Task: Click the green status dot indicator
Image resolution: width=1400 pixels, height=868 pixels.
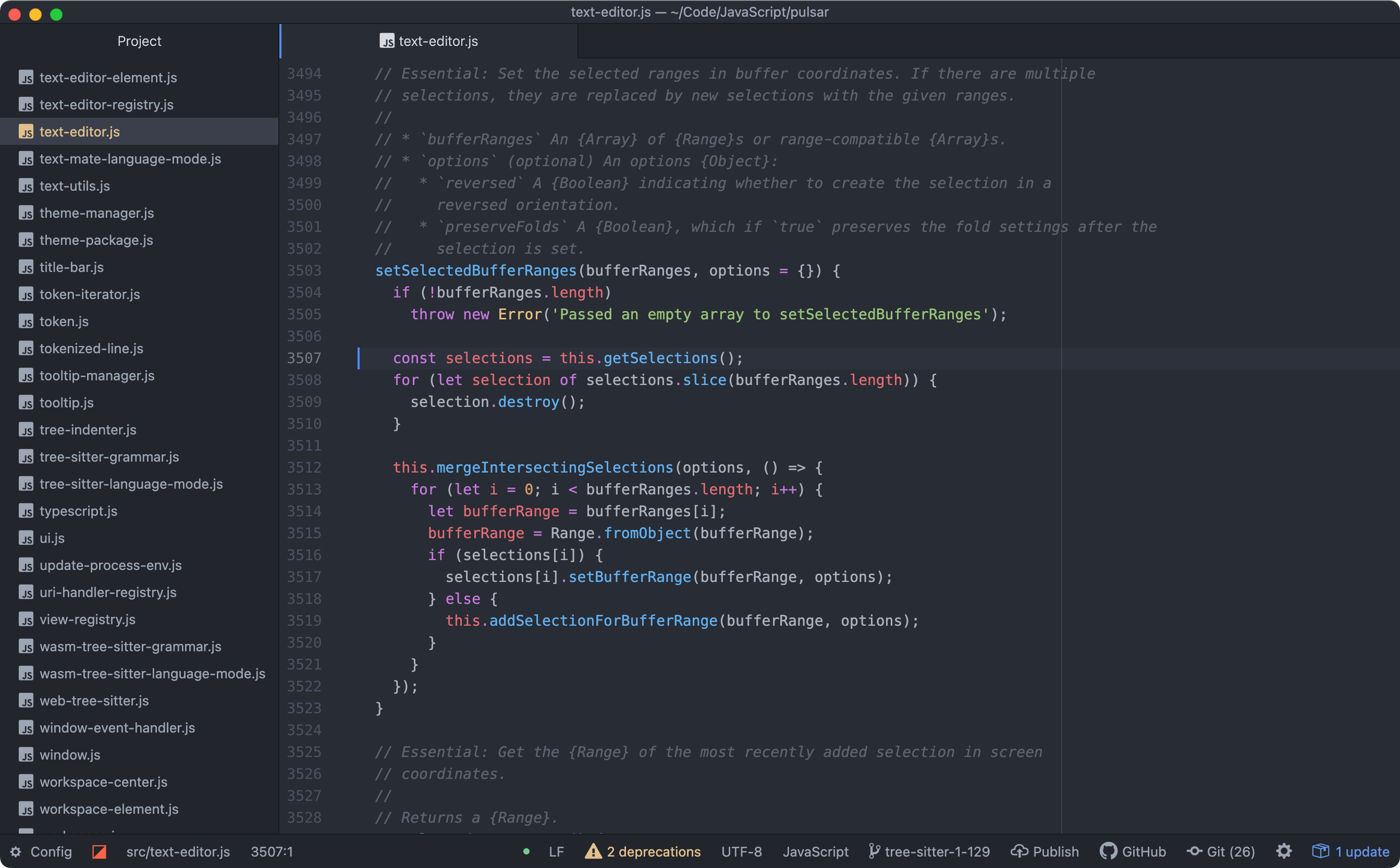Action: 526,851
